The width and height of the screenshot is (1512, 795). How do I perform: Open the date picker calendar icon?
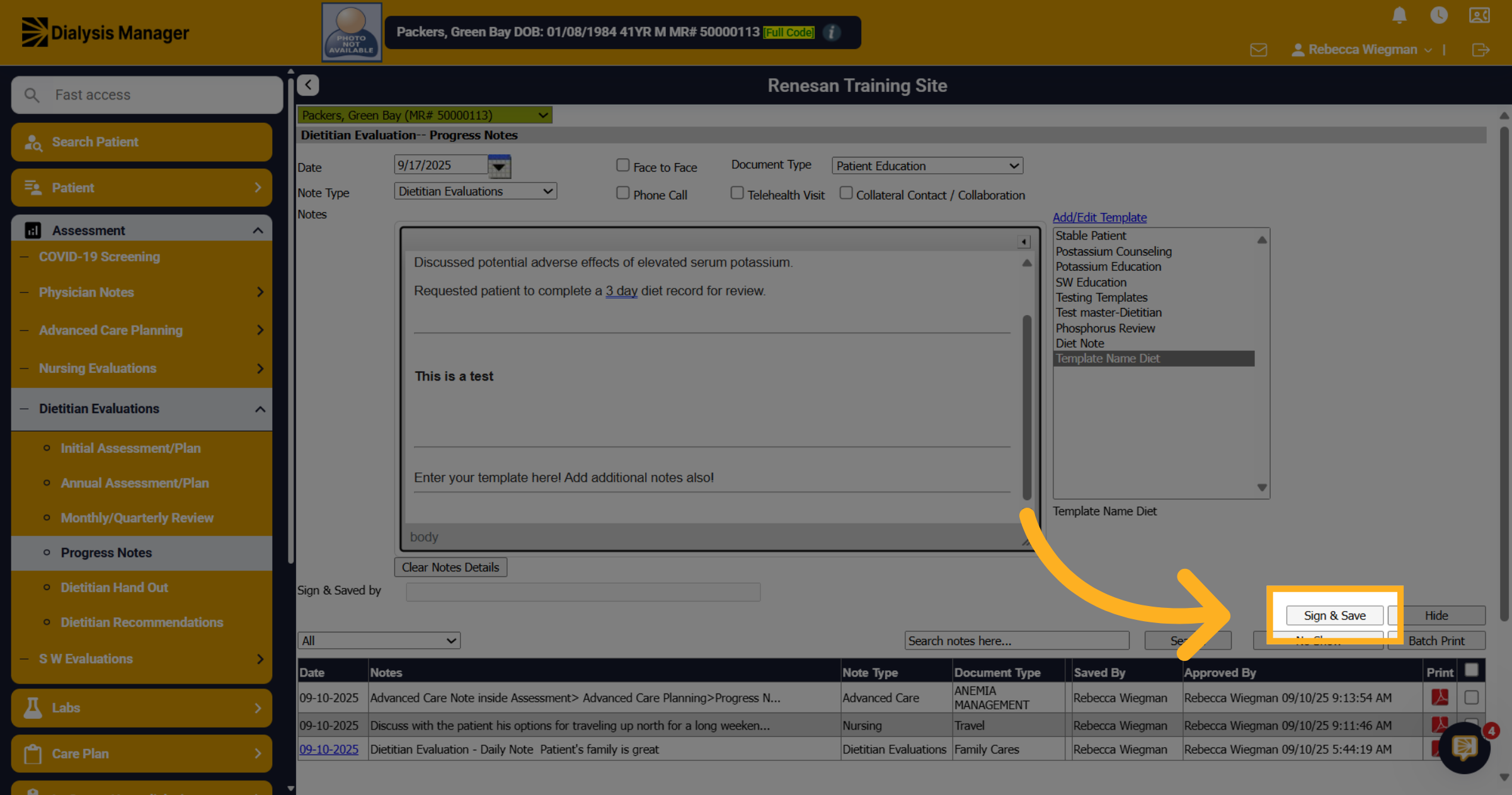pos(499,166)
